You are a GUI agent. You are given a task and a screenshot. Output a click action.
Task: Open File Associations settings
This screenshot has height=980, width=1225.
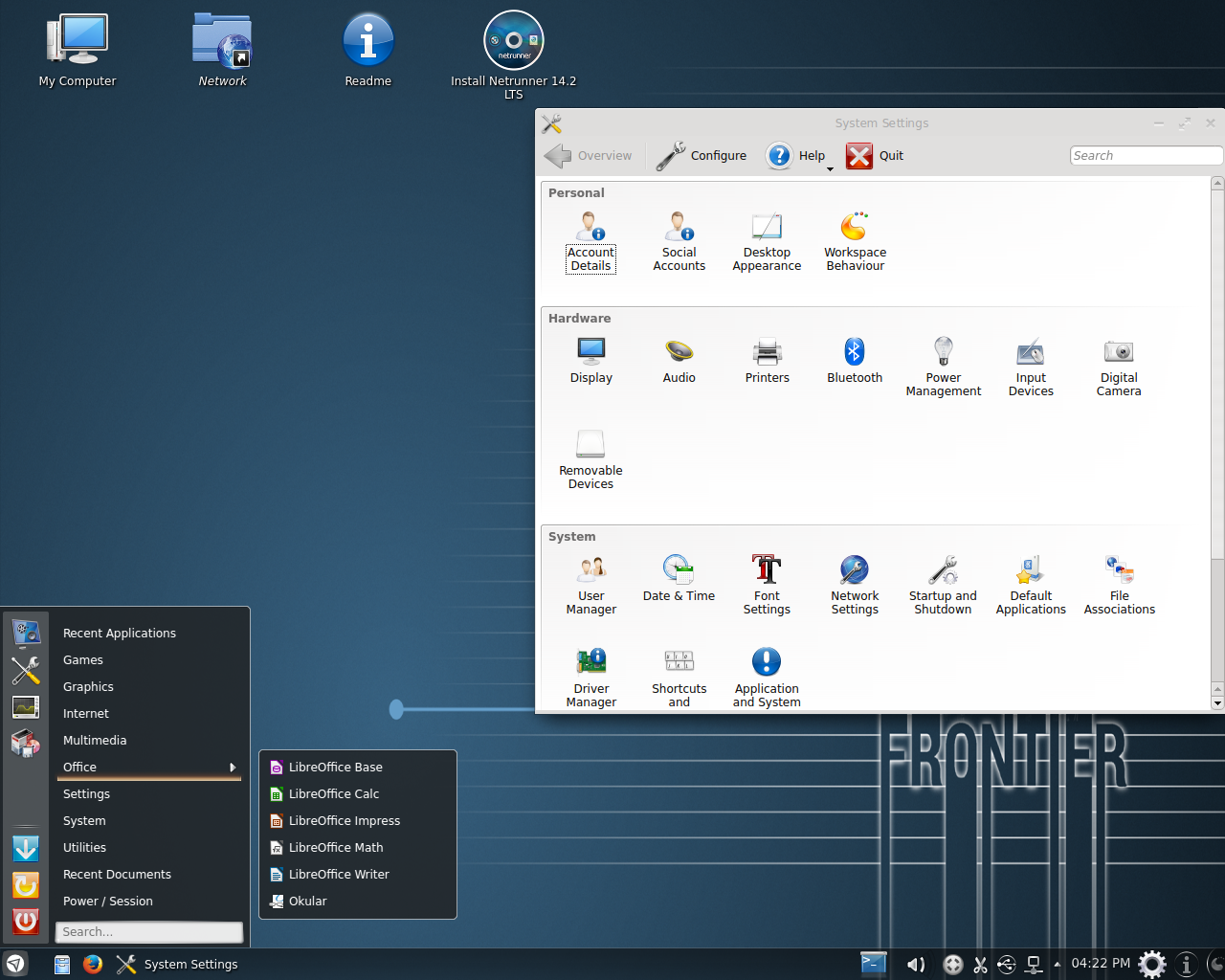click(x=1120, y=585)
